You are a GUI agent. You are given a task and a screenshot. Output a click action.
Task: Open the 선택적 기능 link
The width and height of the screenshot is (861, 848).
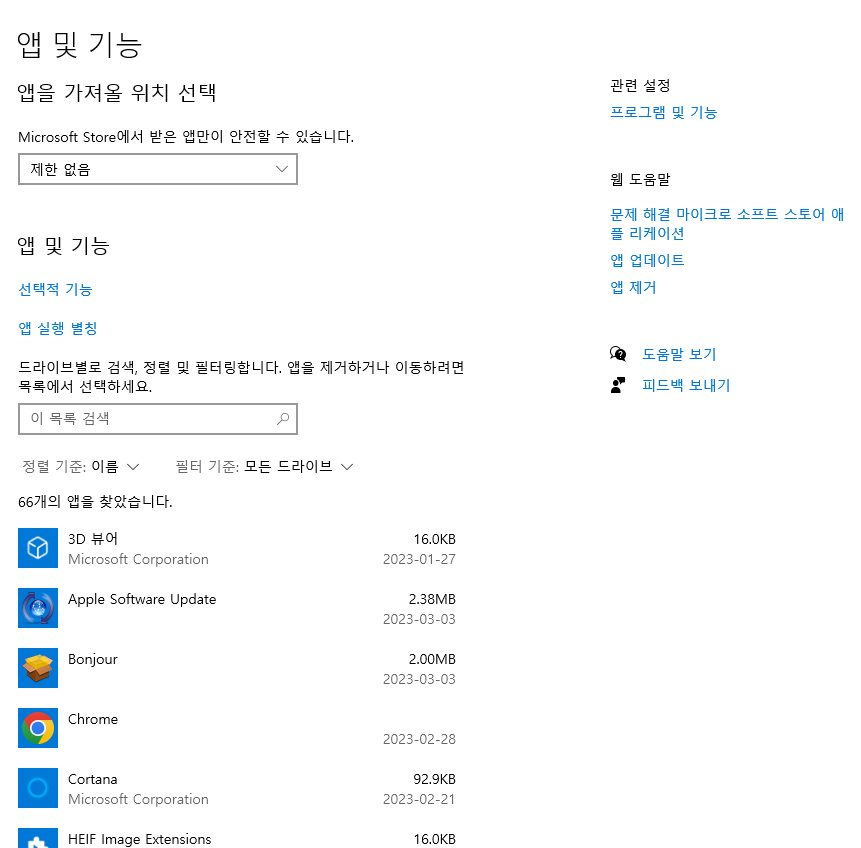click(x=55, y=289)
